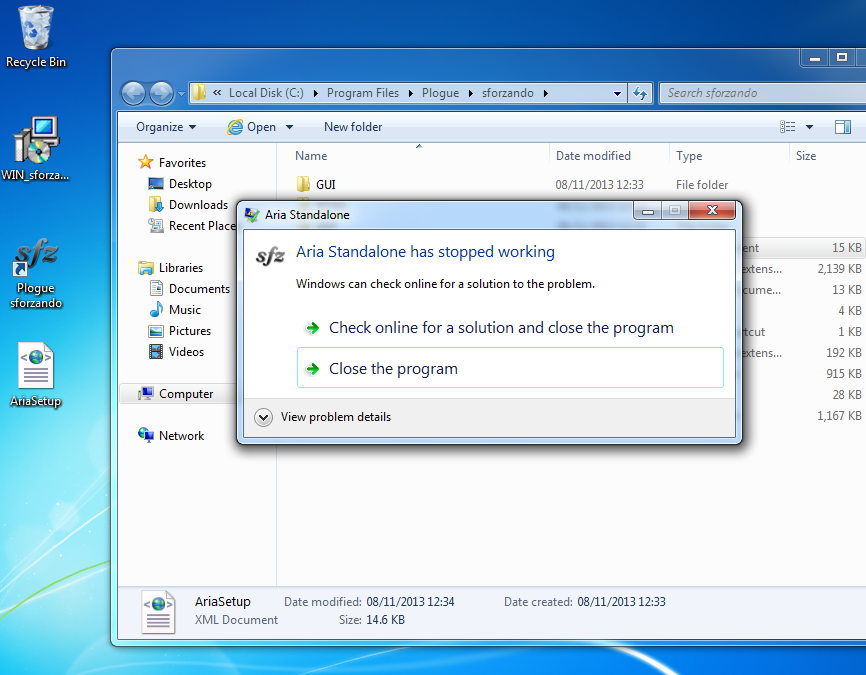Click New folder in the toolbar

(353, 127)
